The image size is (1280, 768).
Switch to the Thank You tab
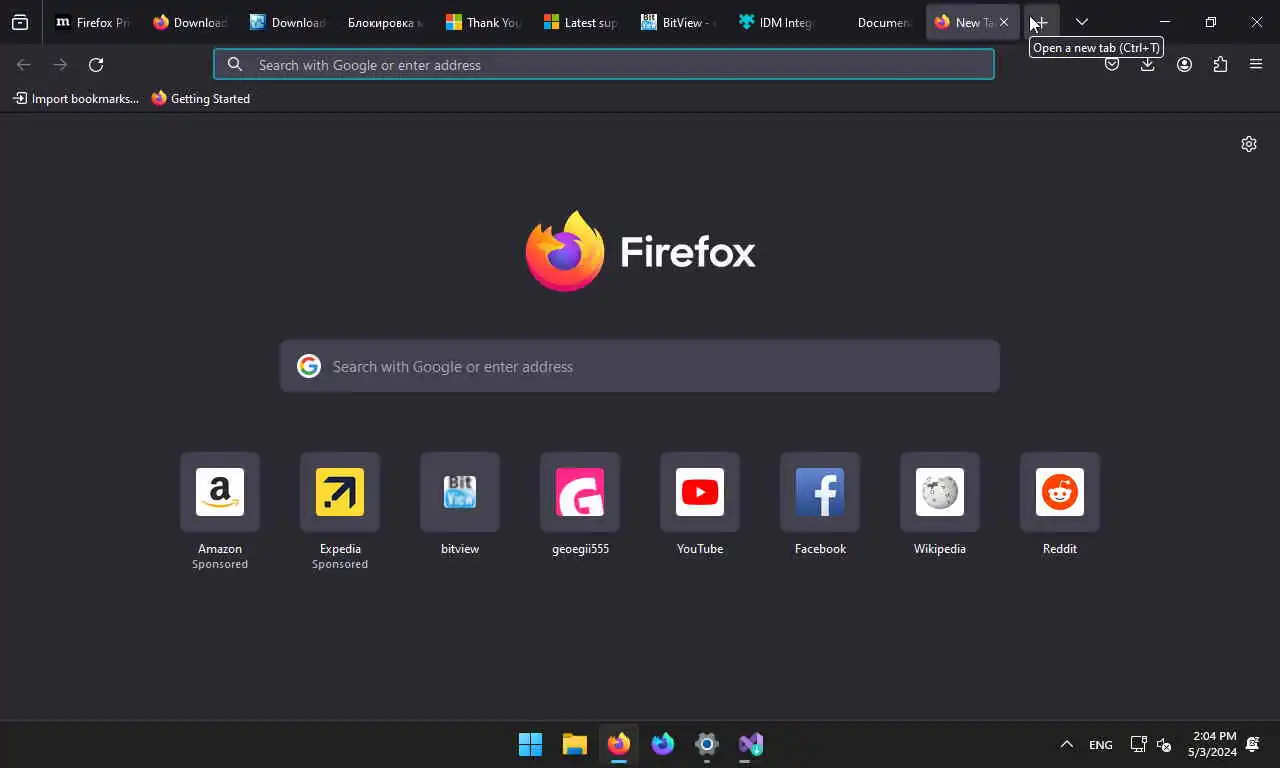483,22
